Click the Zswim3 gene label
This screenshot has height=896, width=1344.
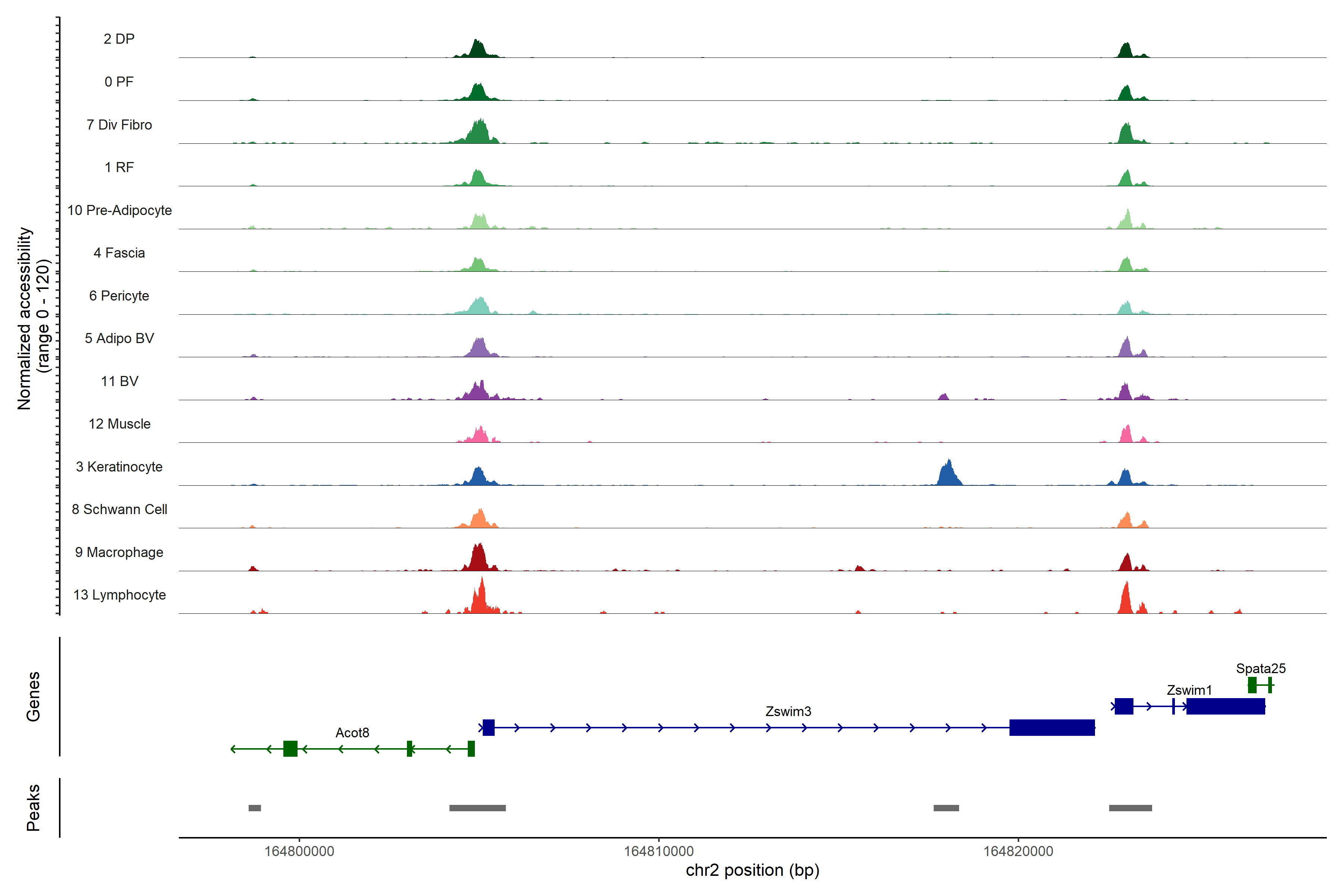tap(788, 712)
